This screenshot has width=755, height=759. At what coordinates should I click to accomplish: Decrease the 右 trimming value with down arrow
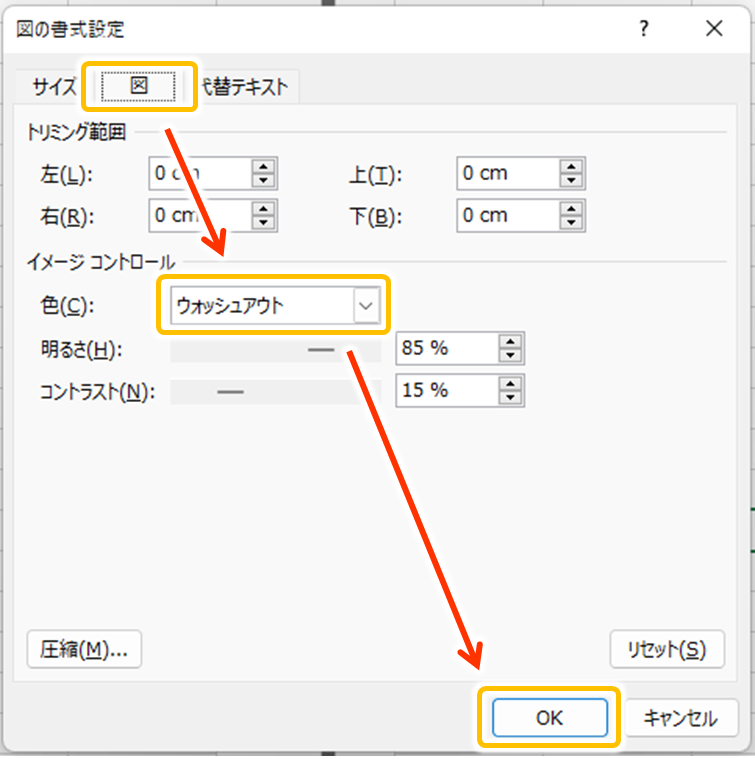coord(264,222)
